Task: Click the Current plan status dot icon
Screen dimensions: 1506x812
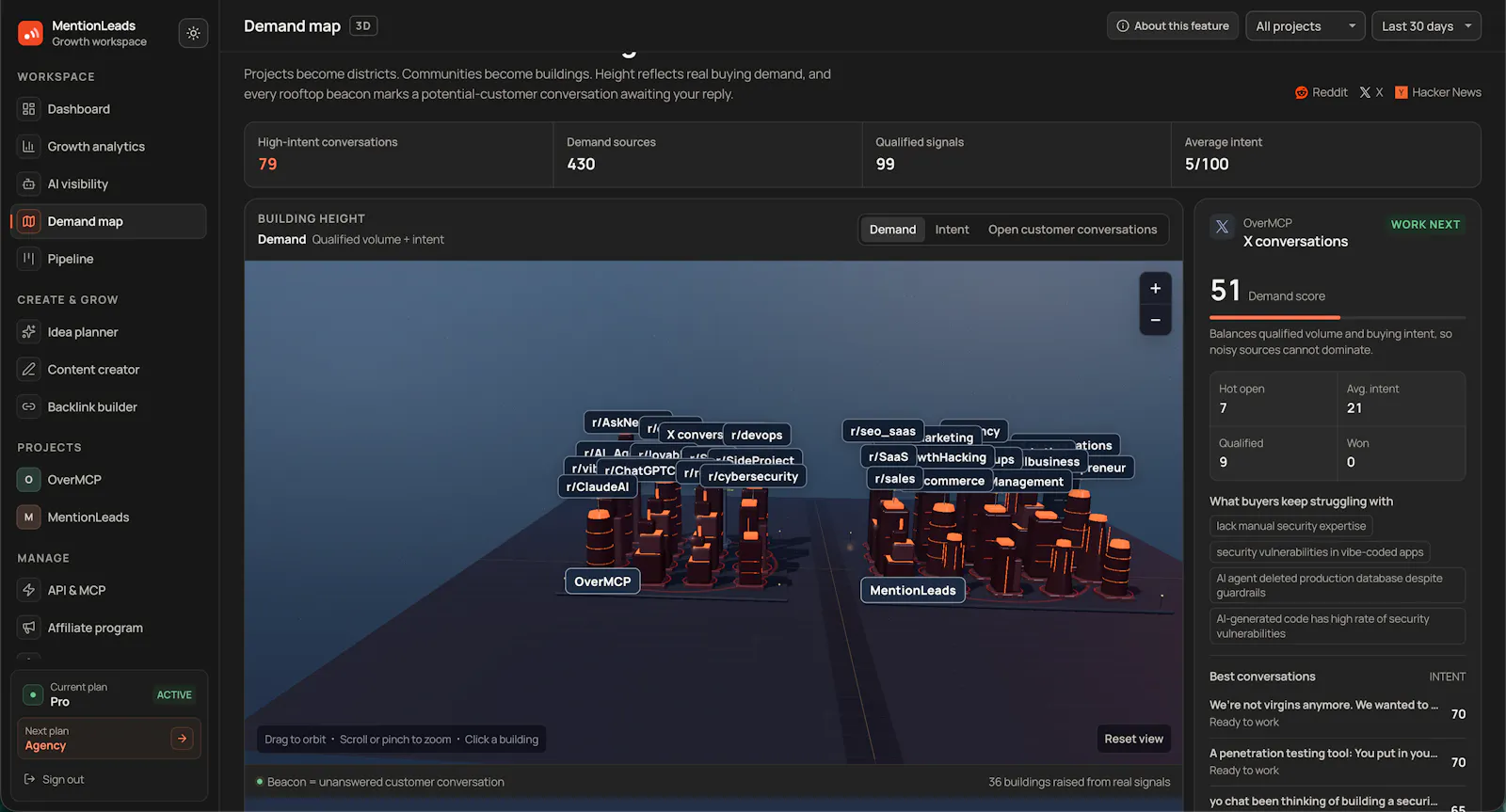Action: (x=33, y=694)
